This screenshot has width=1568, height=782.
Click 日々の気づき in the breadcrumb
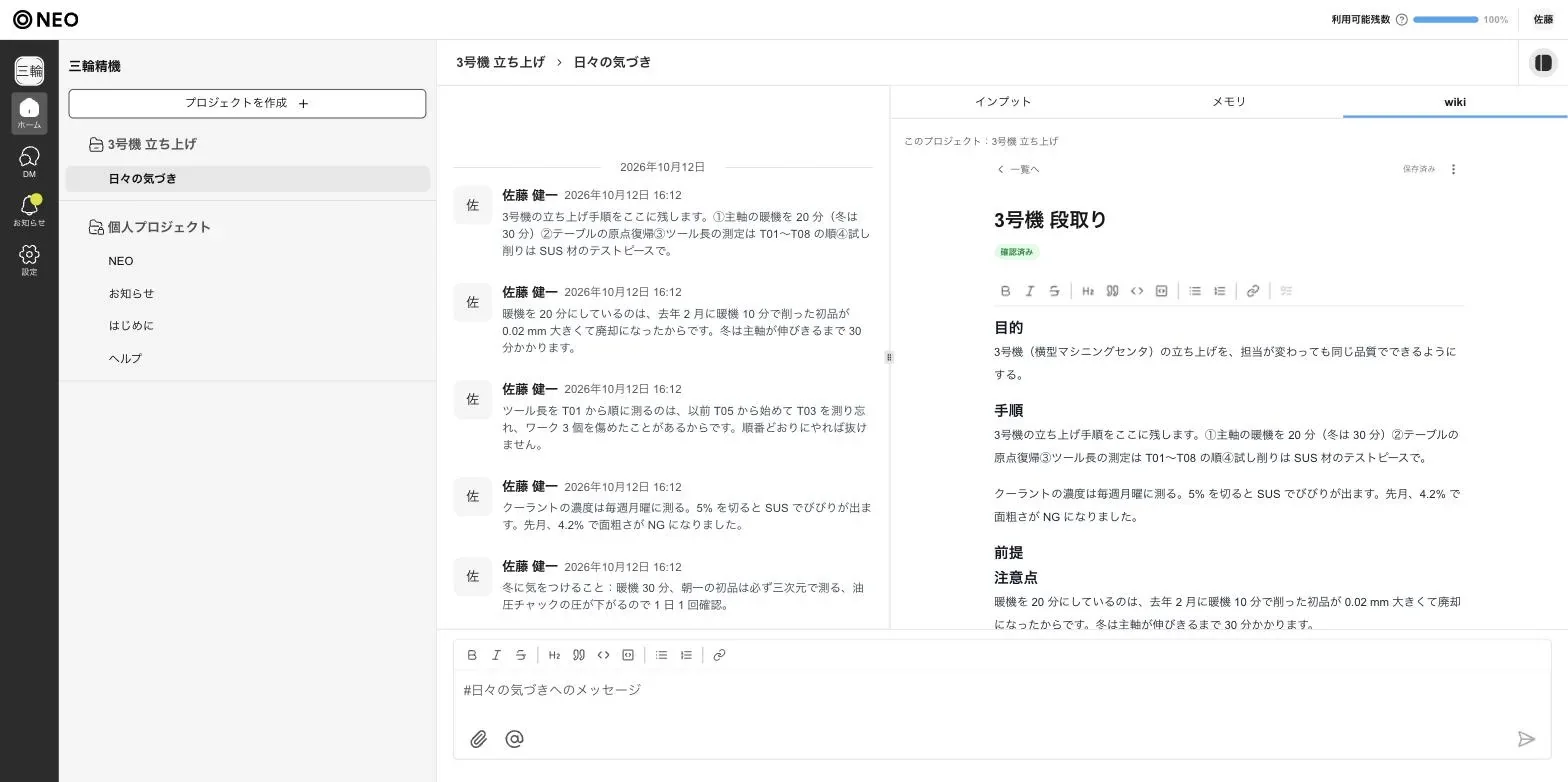[x=612, y=62]
